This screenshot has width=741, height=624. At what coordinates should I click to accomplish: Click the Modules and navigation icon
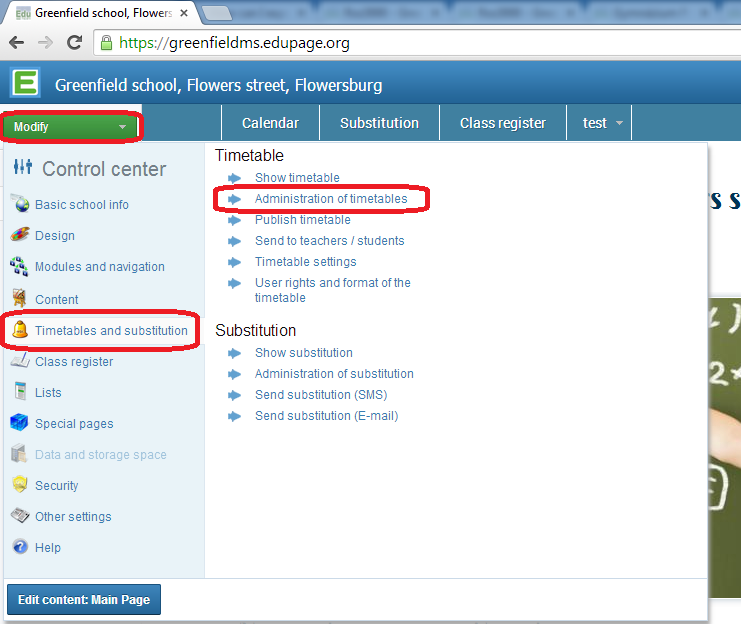[20, 267]
